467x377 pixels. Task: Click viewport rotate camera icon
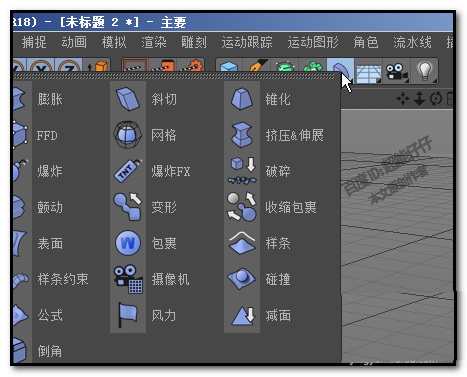[x=436, y=99]
